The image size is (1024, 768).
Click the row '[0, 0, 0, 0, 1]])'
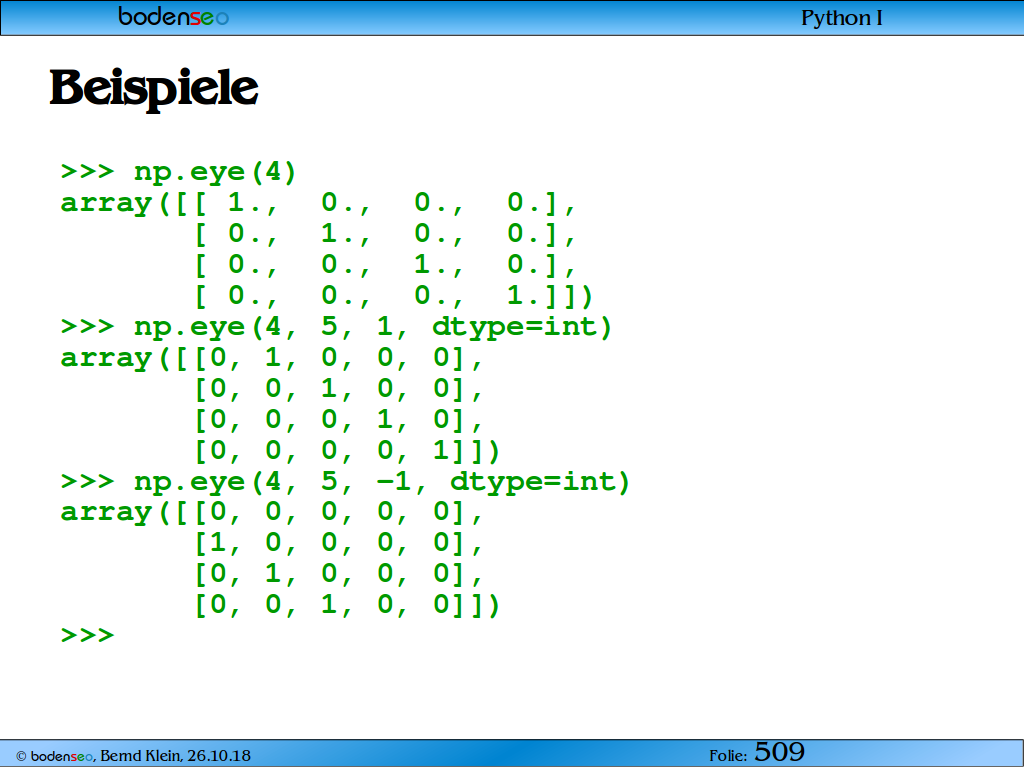(347, 451)
